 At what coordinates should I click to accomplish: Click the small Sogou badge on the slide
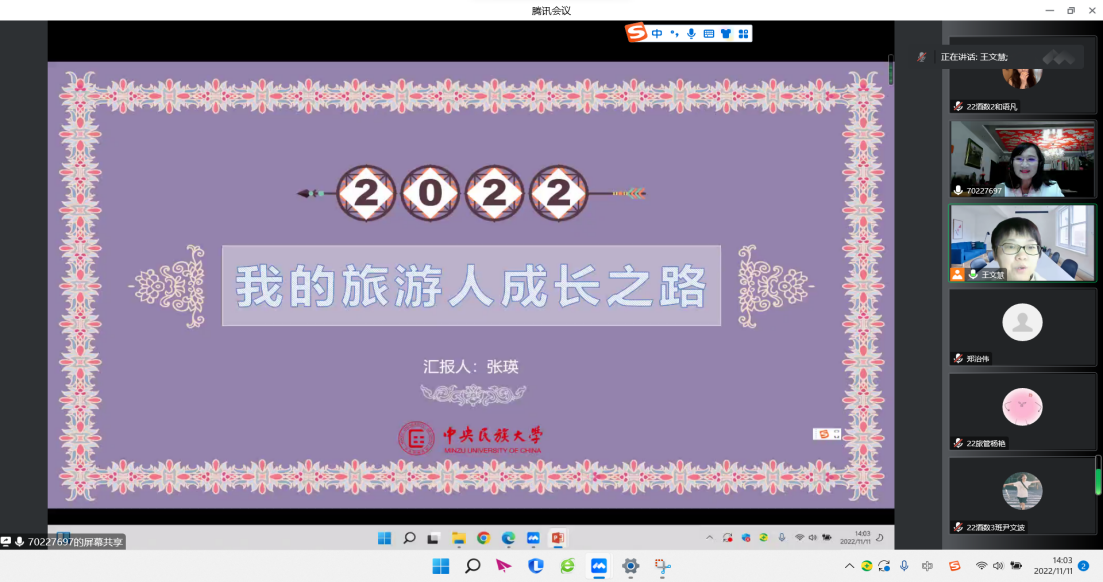(x=827, y=434)
